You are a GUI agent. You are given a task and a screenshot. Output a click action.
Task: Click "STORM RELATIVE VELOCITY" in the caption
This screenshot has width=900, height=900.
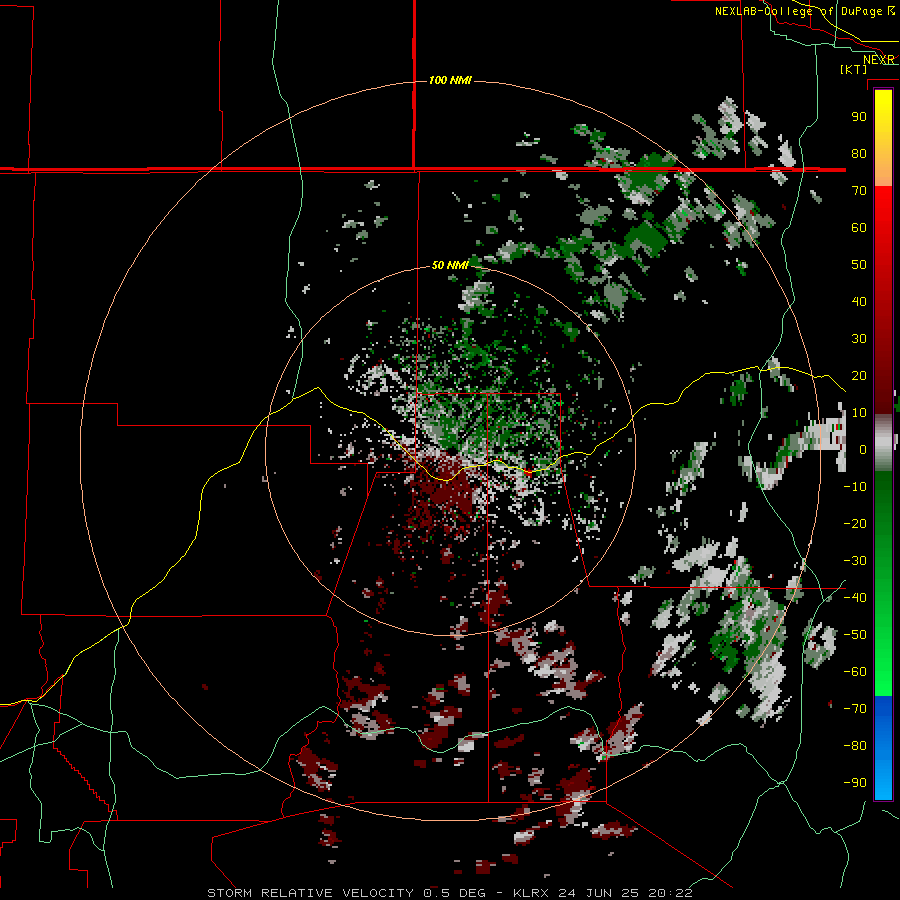[310, 893]
